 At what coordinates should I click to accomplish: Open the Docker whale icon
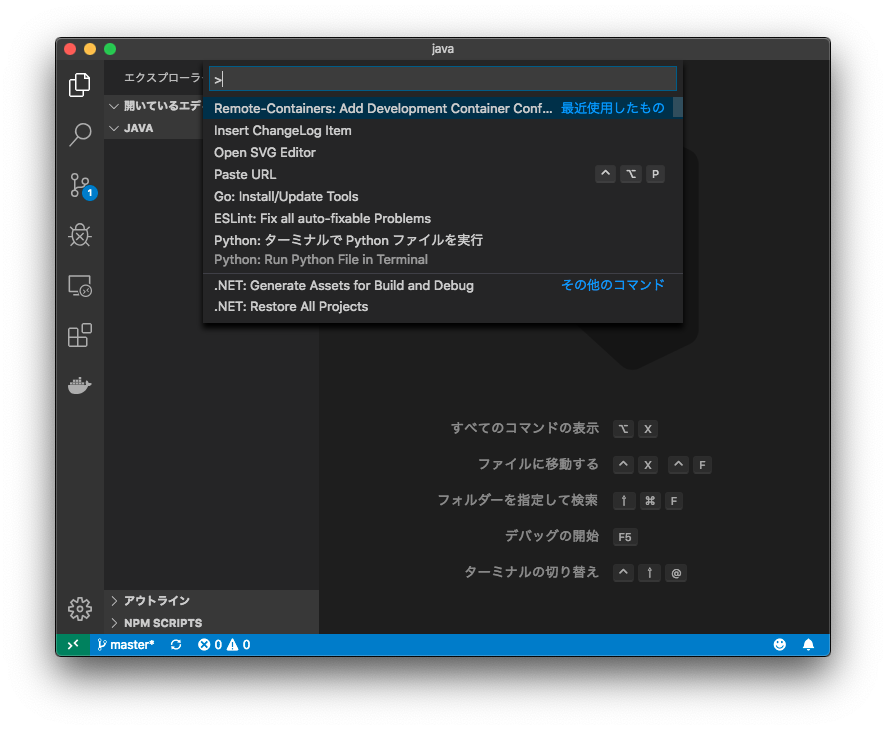(80, 386)
